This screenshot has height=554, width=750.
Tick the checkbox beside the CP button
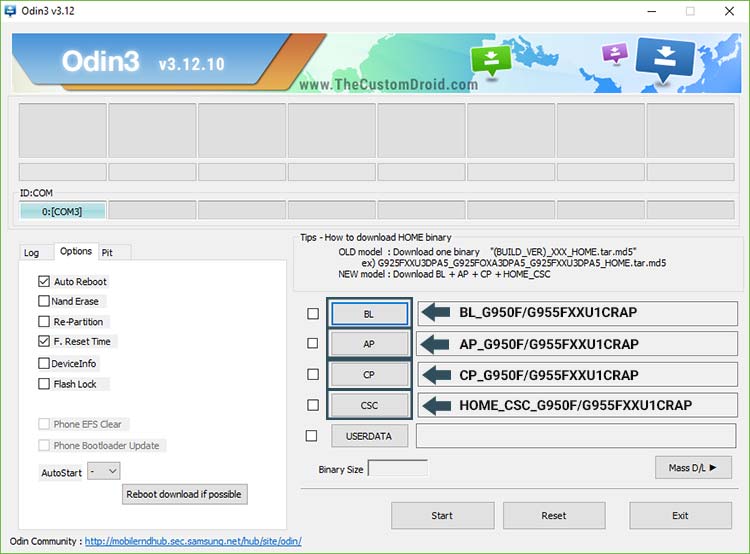click(313, 374)
